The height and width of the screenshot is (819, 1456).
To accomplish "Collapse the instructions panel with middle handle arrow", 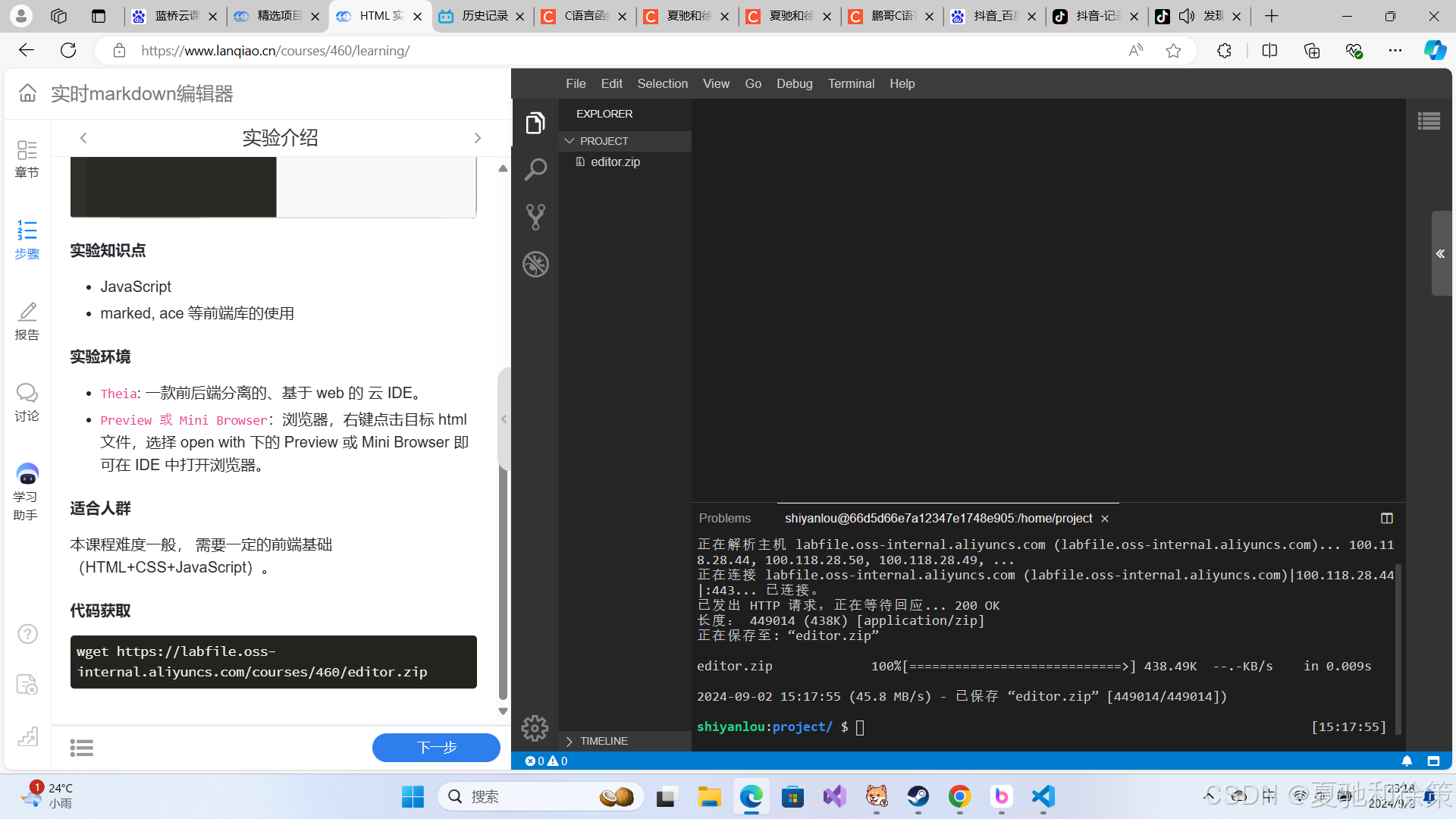I will click(504, 419).
